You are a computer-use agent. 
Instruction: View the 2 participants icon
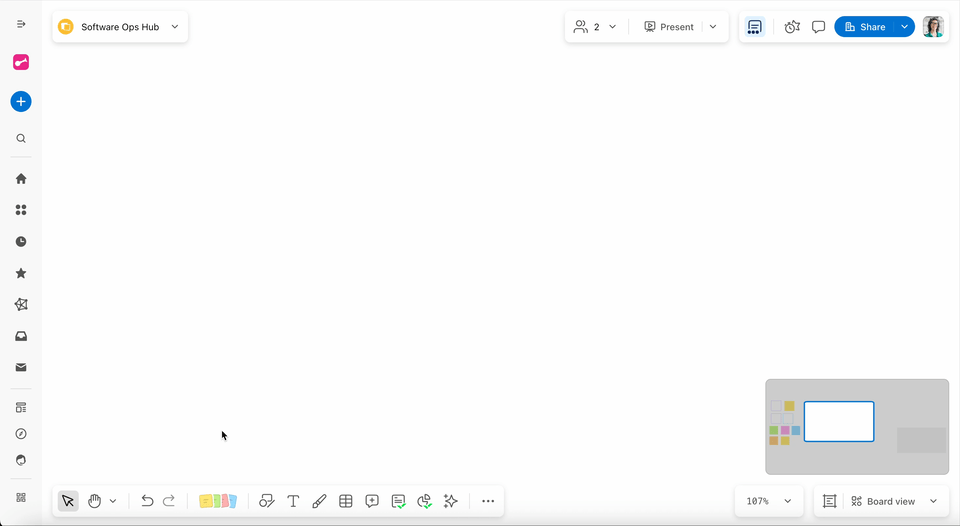pyautogui.click(x=580, y=27)
